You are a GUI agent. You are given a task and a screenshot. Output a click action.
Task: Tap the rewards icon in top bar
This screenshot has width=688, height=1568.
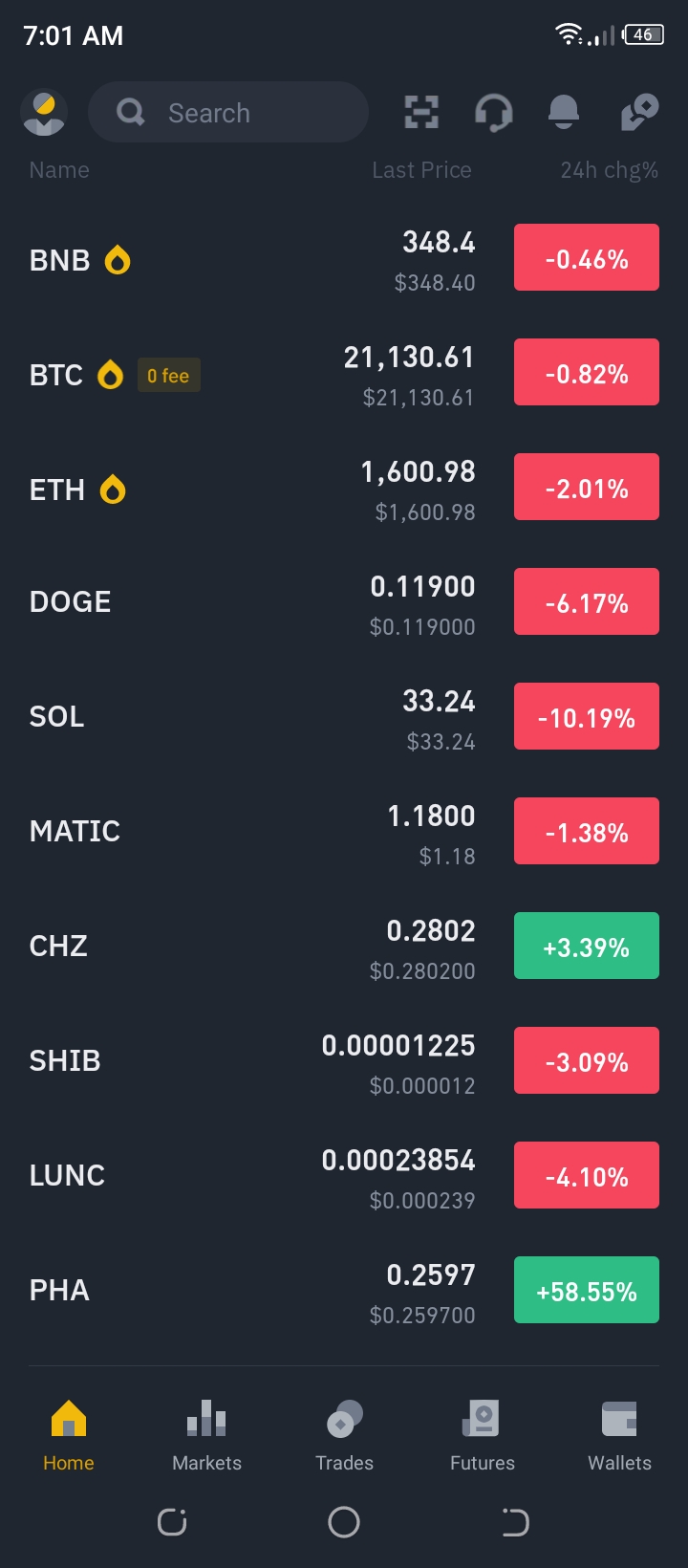point(639,113)
